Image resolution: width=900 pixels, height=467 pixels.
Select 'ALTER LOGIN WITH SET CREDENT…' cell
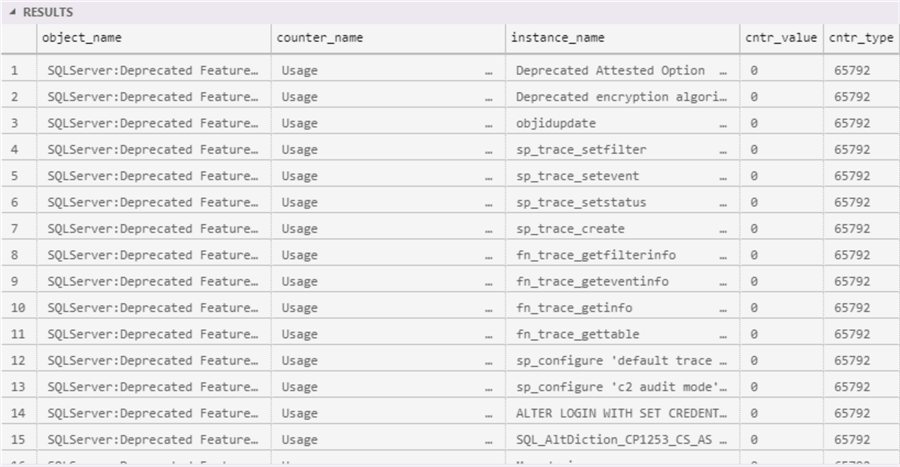[x=622, y=413]
